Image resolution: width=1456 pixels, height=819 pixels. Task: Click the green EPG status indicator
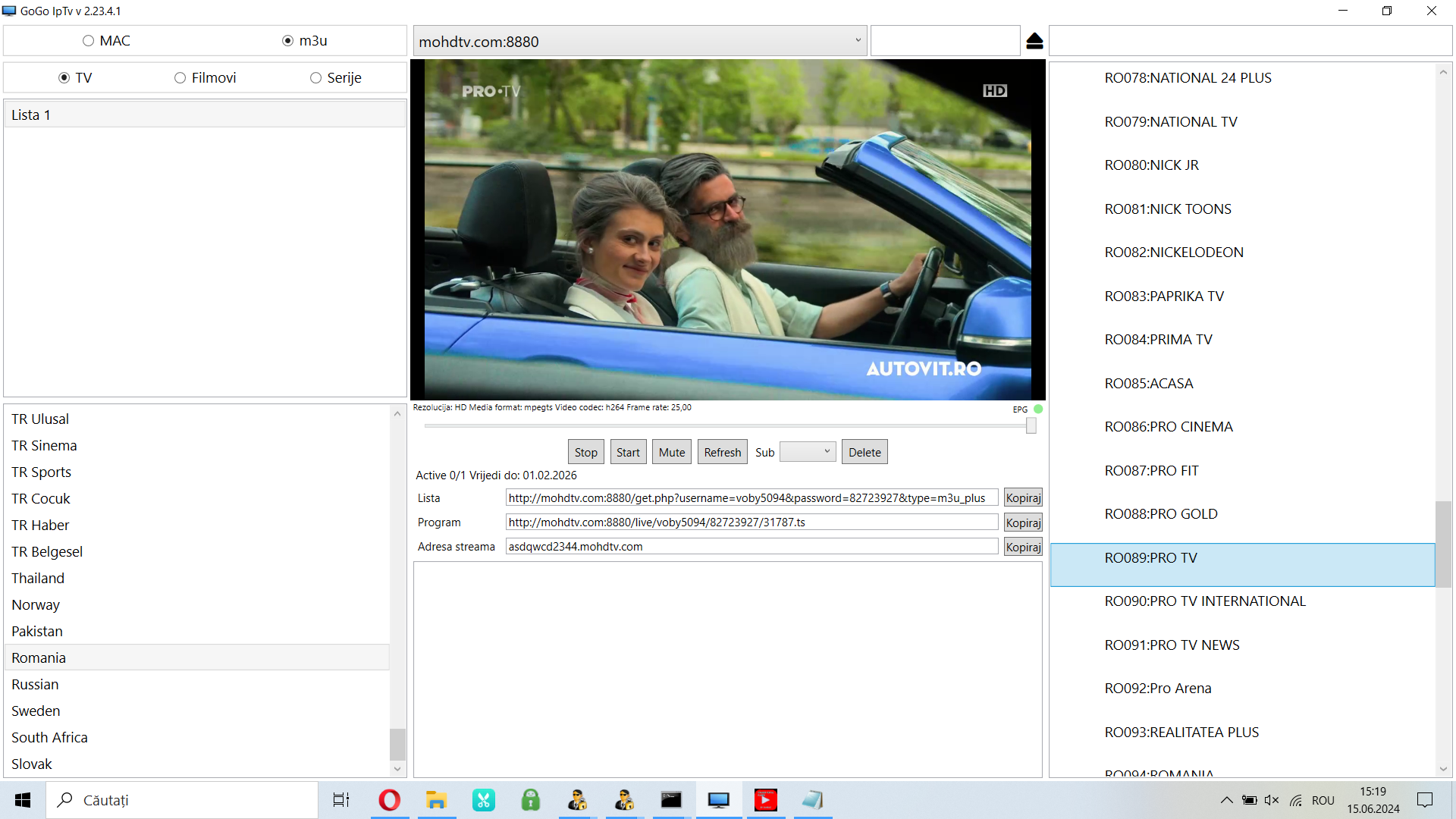[x=1038, y=409]
